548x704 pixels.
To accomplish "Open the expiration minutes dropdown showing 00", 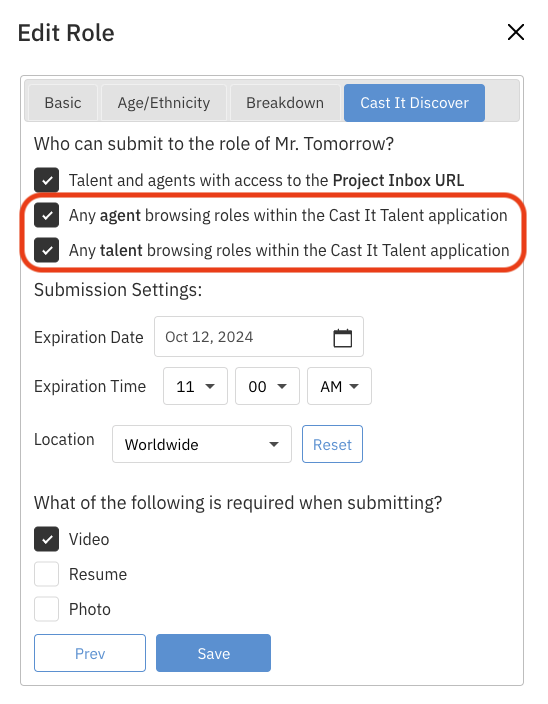I will (267, 386).
